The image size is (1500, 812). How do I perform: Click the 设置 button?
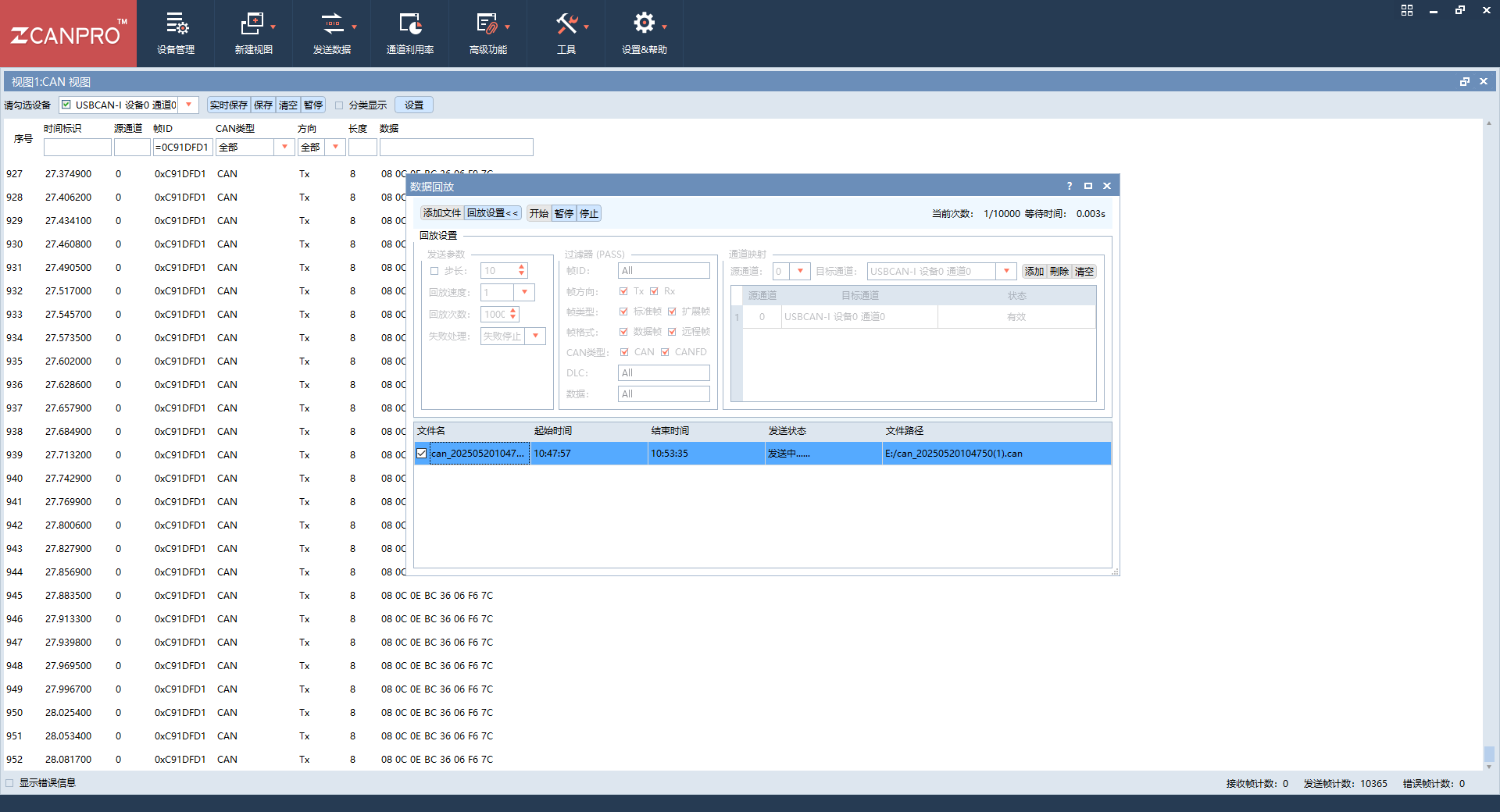click(414, 105)
